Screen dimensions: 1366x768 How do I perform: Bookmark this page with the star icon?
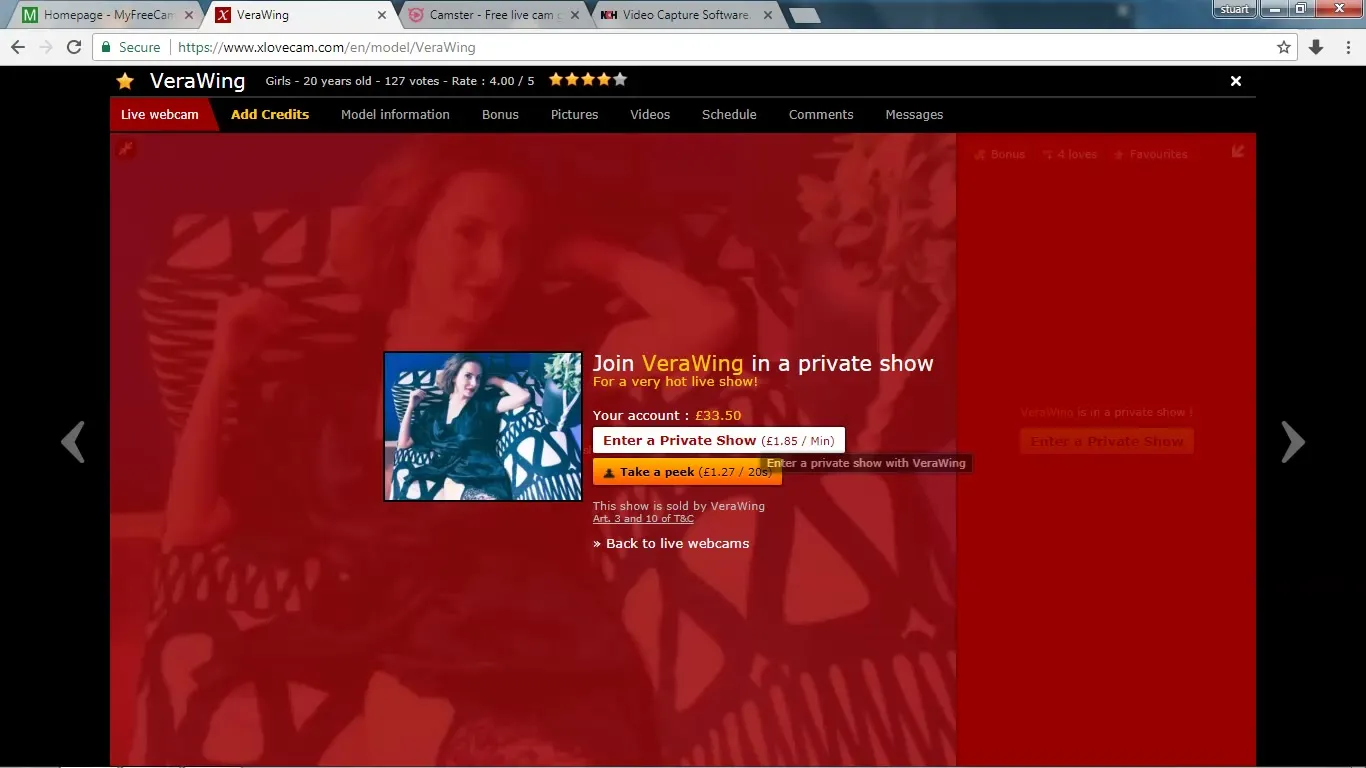1284,47
